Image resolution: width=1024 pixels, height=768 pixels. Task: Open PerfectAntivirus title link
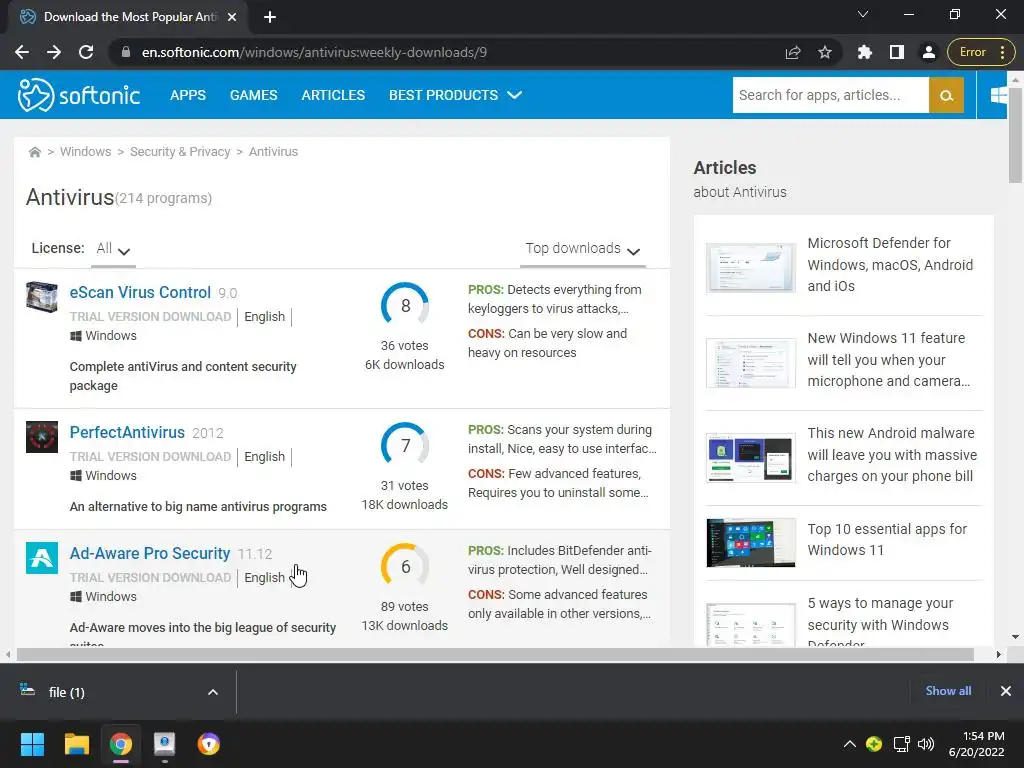(x=127, y=432)
